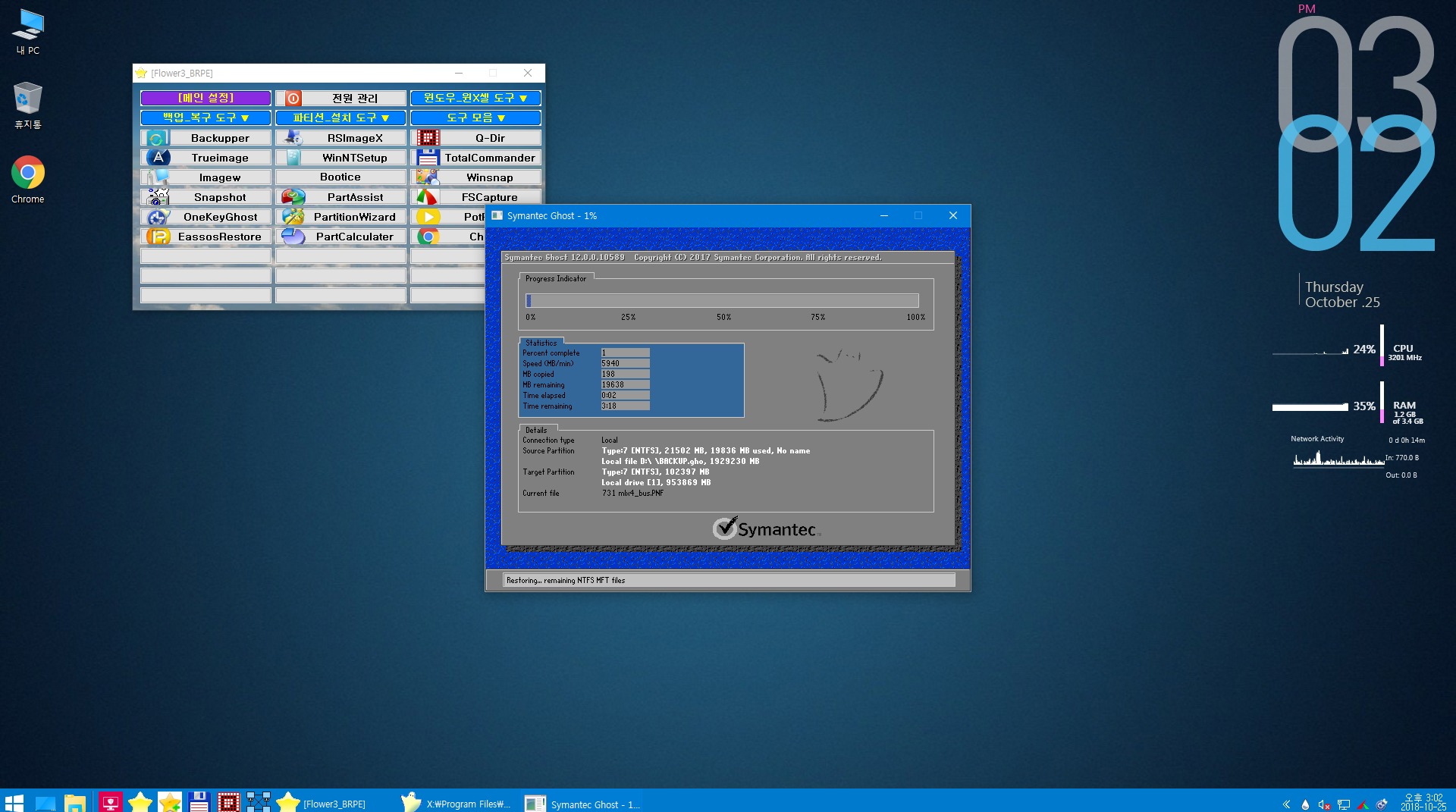This screenshot has width=1456, height=812.
Task: Click the muted volume tray icon
Action: (1324, 804)
